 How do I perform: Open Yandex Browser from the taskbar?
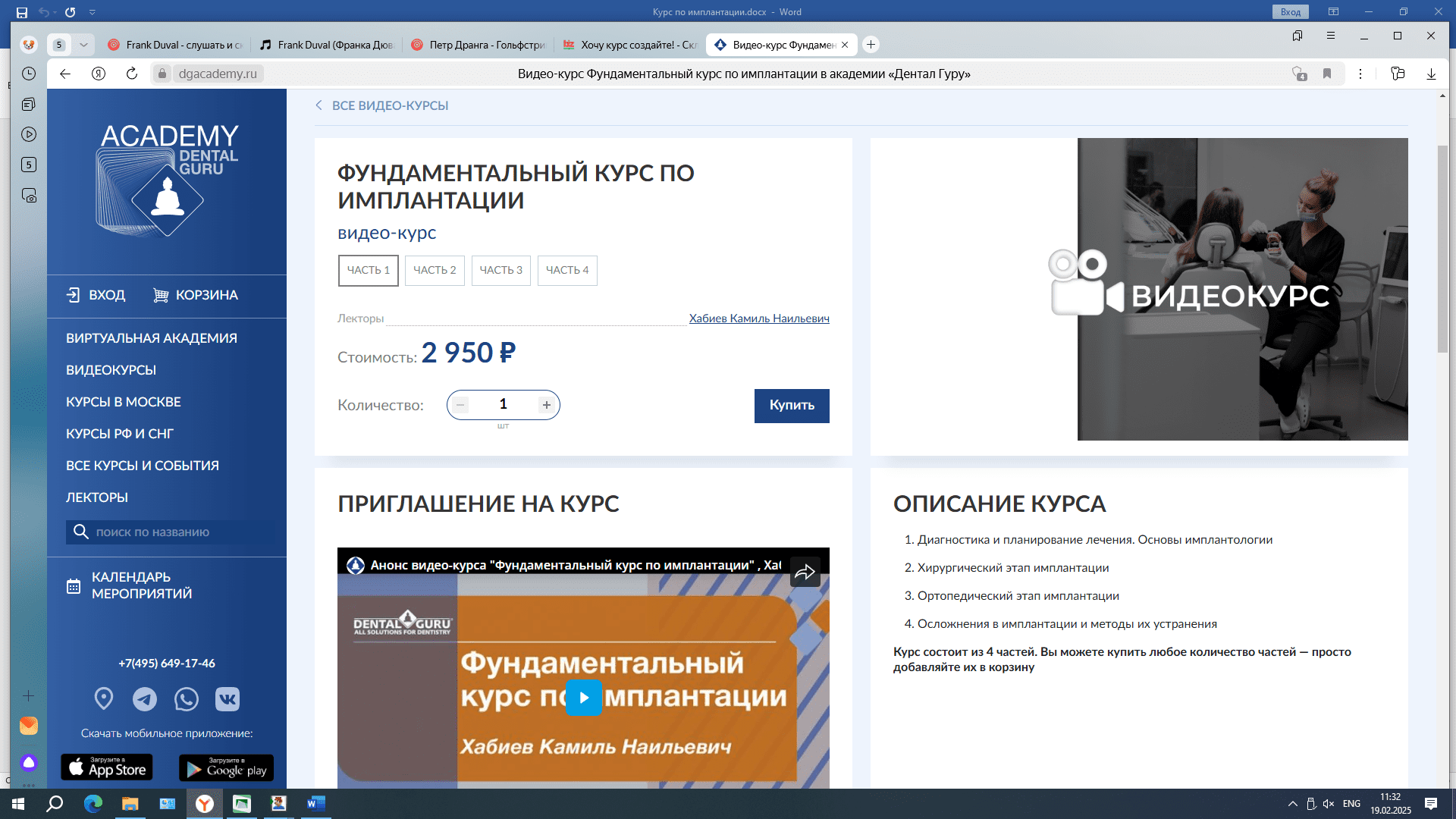tap(205, 804)
